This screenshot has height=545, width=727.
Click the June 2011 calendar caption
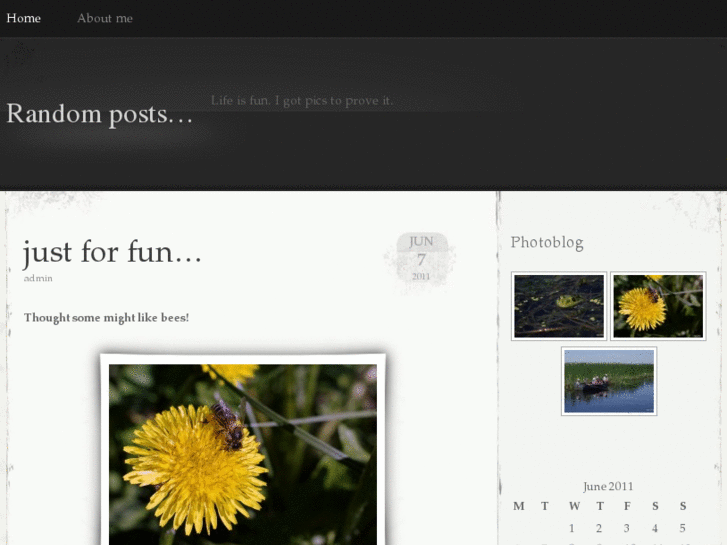(x=608, y=486)
